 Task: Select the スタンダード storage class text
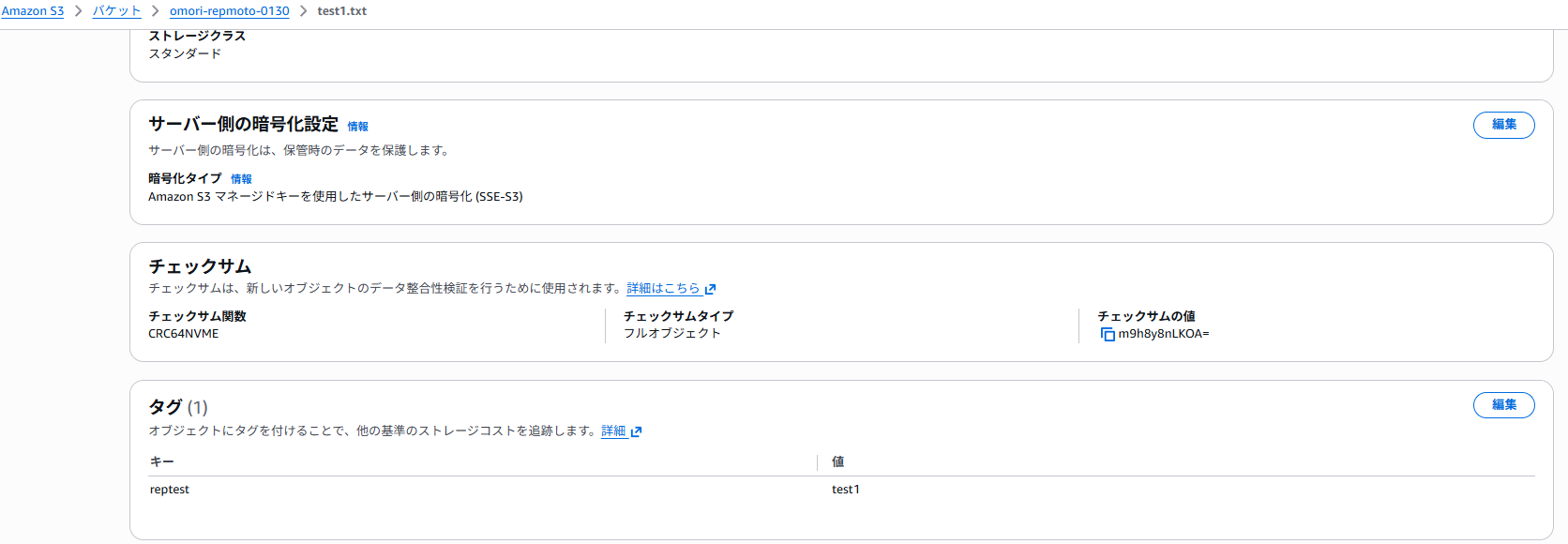184,53
